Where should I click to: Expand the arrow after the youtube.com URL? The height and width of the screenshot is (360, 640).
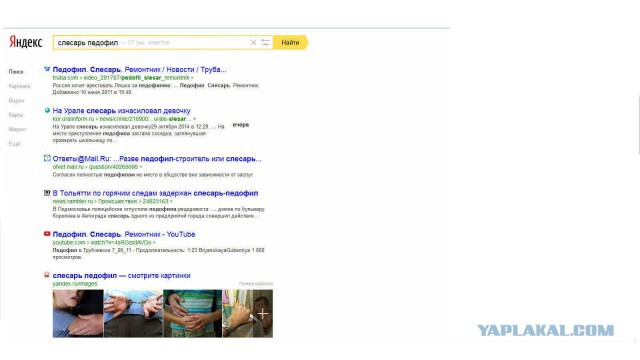click(154, 242)
